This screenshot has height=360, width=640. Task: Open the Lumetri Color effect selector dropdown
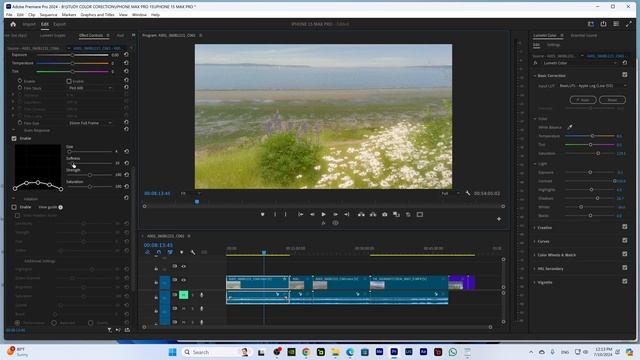pos(580,63)
